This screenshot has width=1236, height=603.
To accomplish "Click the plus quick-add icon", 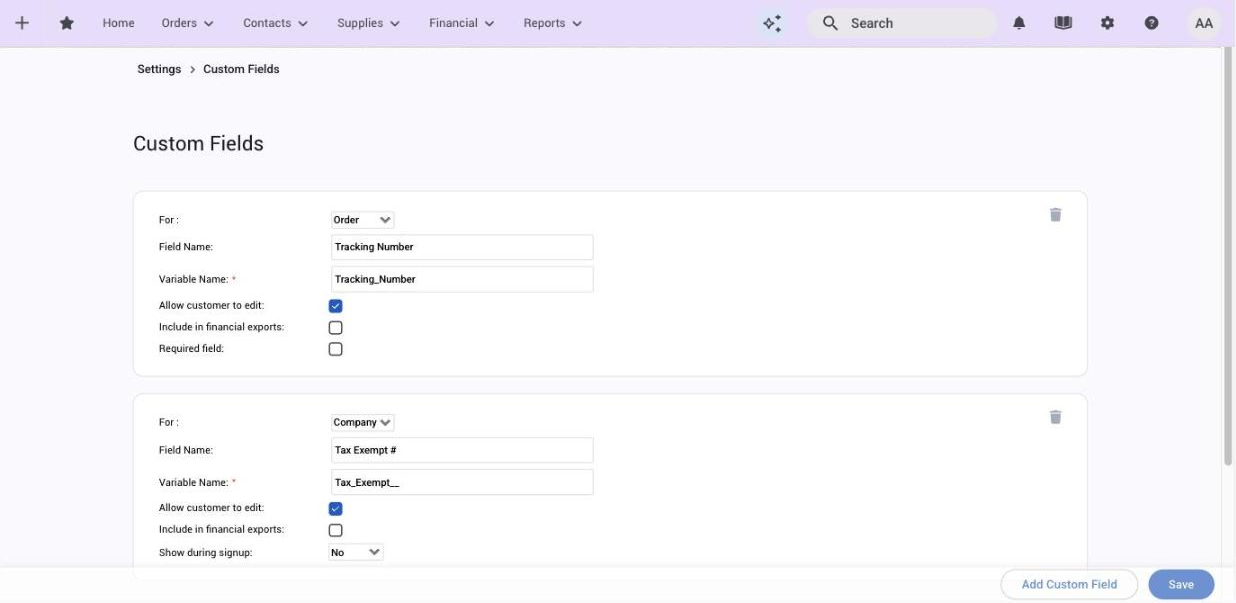I will [x=22, y=23].
